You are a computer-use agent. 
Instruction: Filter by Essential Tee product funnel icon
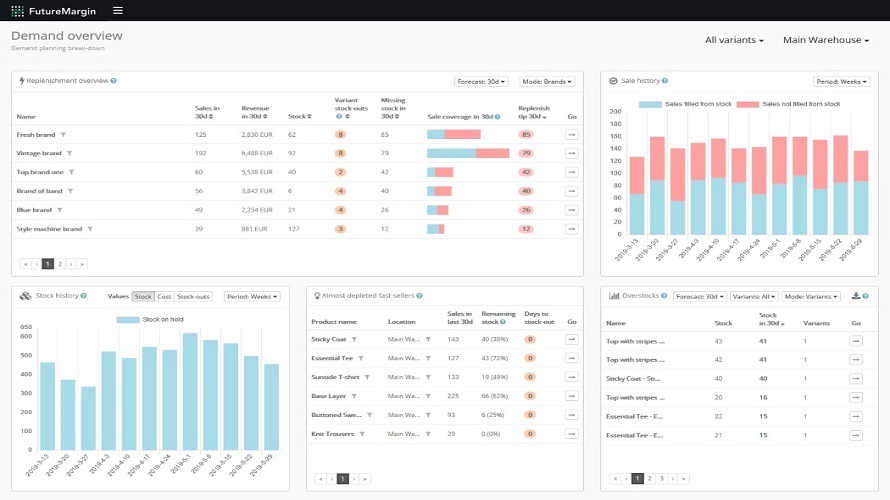point(361,358)
